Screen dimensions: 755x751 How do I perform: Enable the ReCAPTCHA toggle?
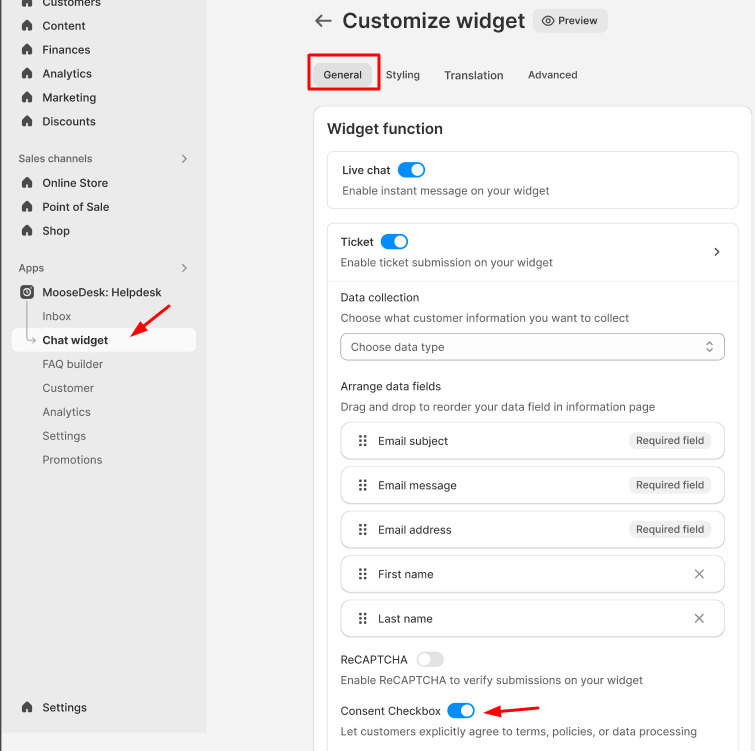pos(430,660)
